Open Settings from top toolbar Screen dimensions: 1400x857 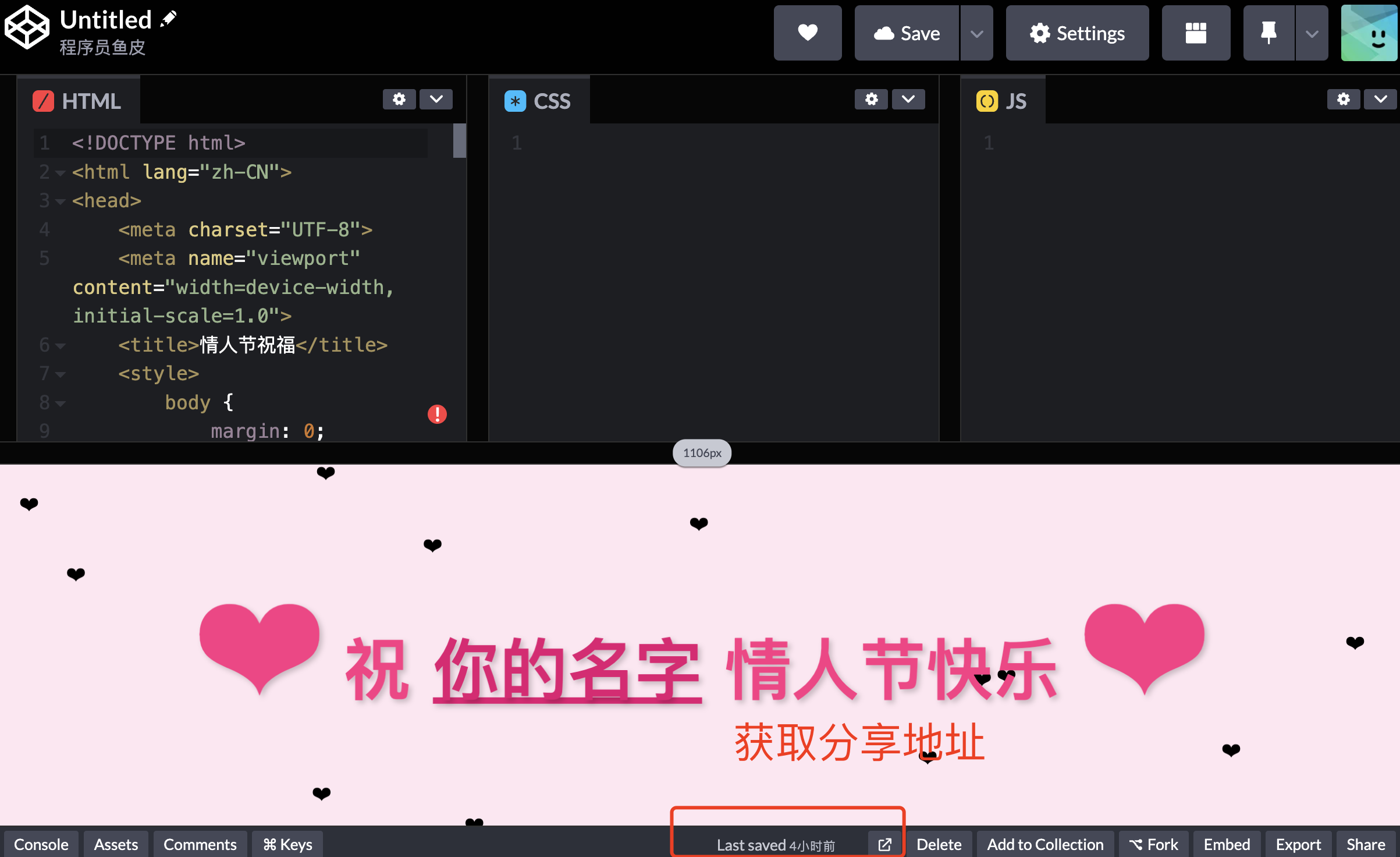[1078, 34]
